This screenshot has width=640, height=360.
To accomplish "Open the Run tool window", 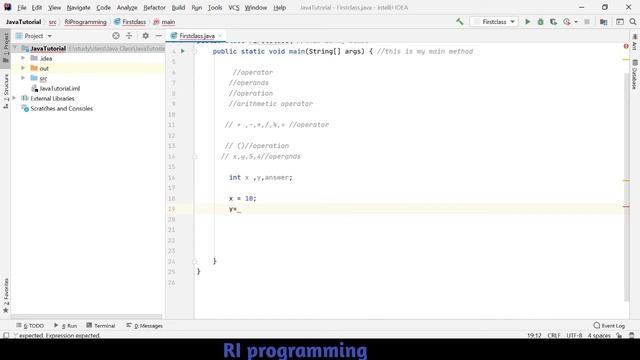I will 65,325.
